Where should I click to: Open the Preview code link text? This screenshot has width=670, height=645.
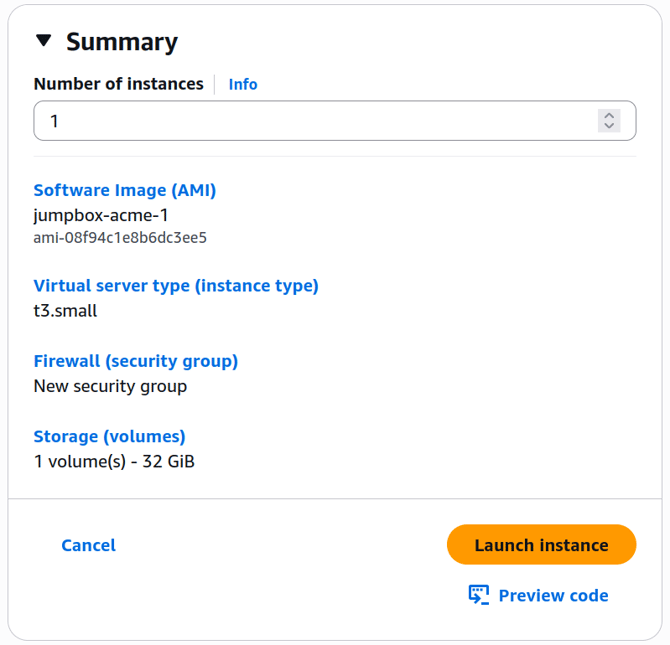point(553,595)
